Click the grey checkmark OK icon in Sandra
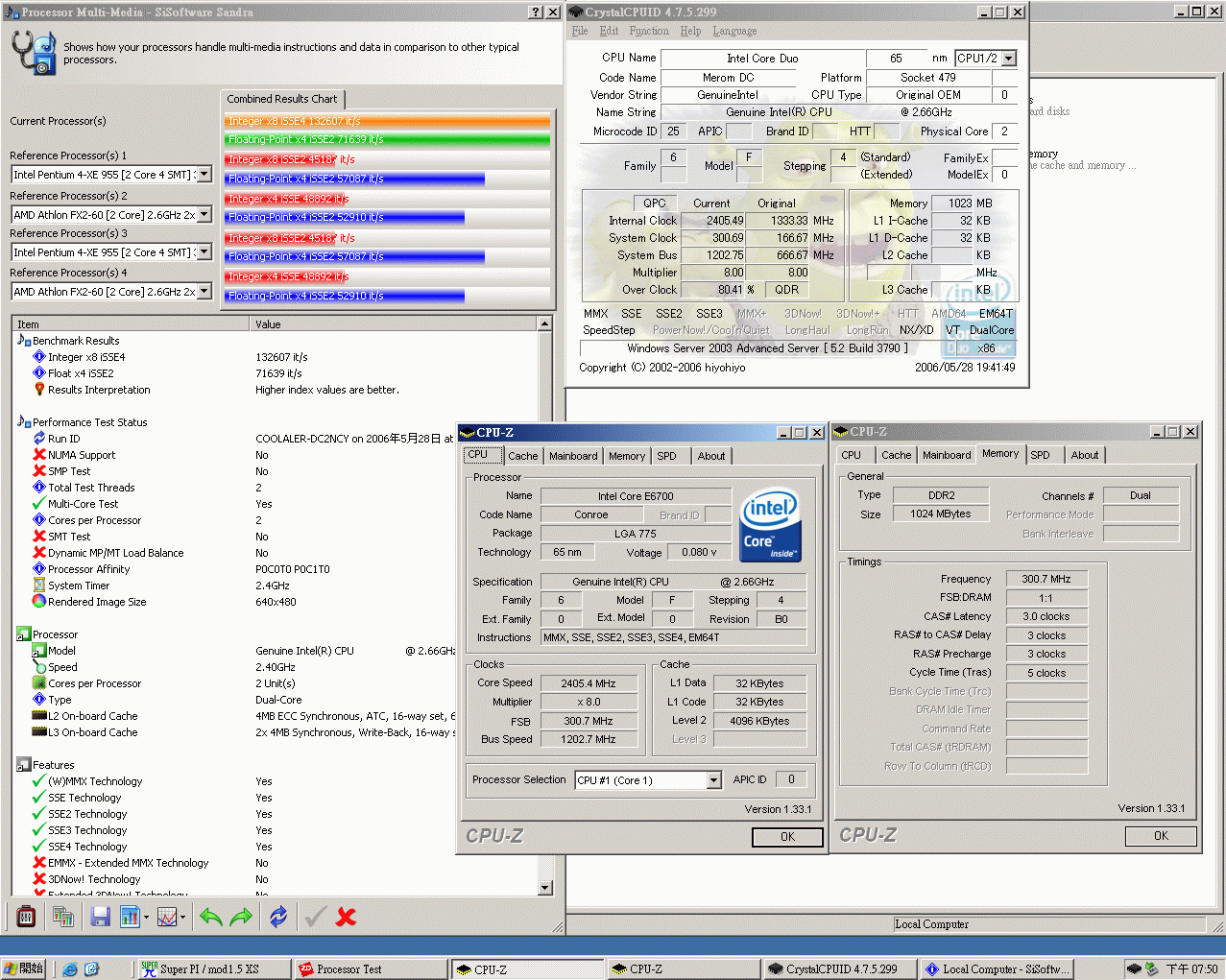The image size is (1226, 980). (315, 917)
